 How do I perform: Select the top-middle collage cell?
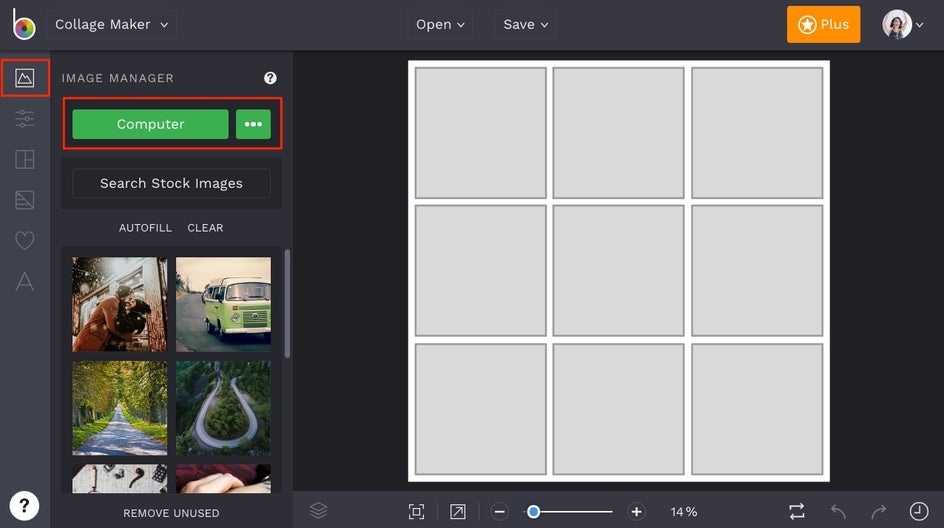pyautogui.click(x=618, y=132)
